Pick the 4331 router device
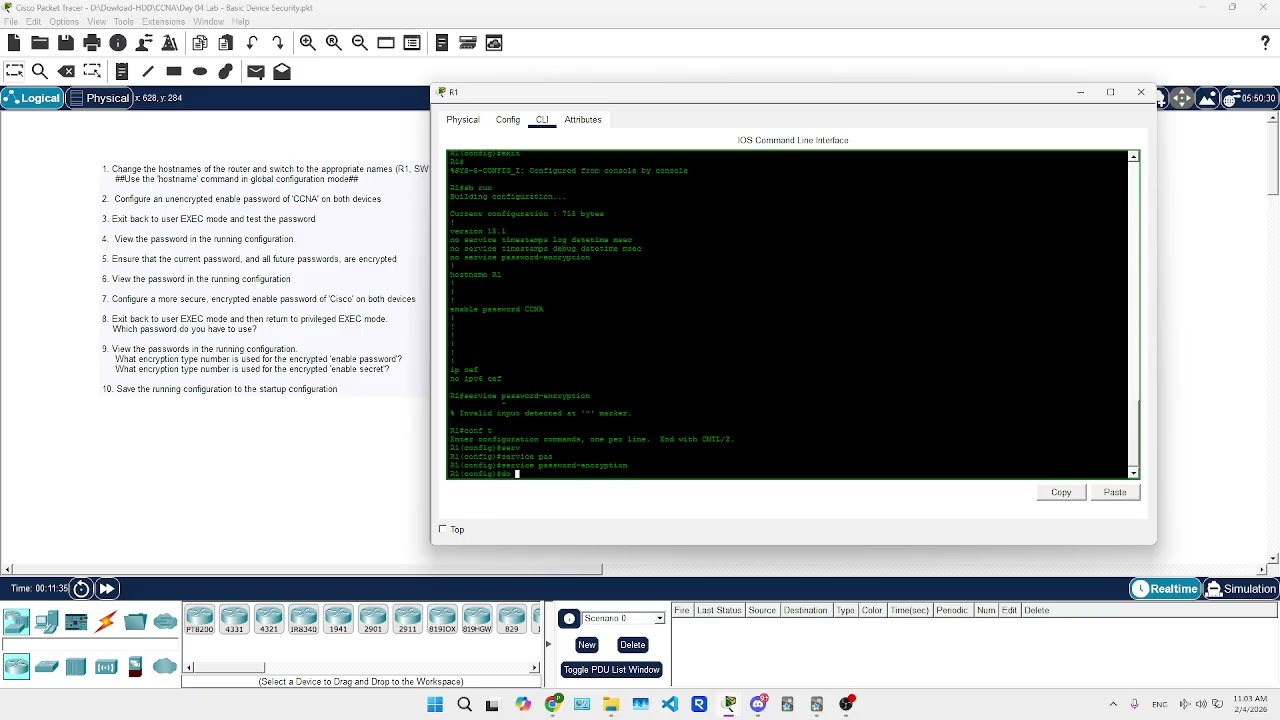This screenshot has height=720, width=1280. [x=234, y=620]
